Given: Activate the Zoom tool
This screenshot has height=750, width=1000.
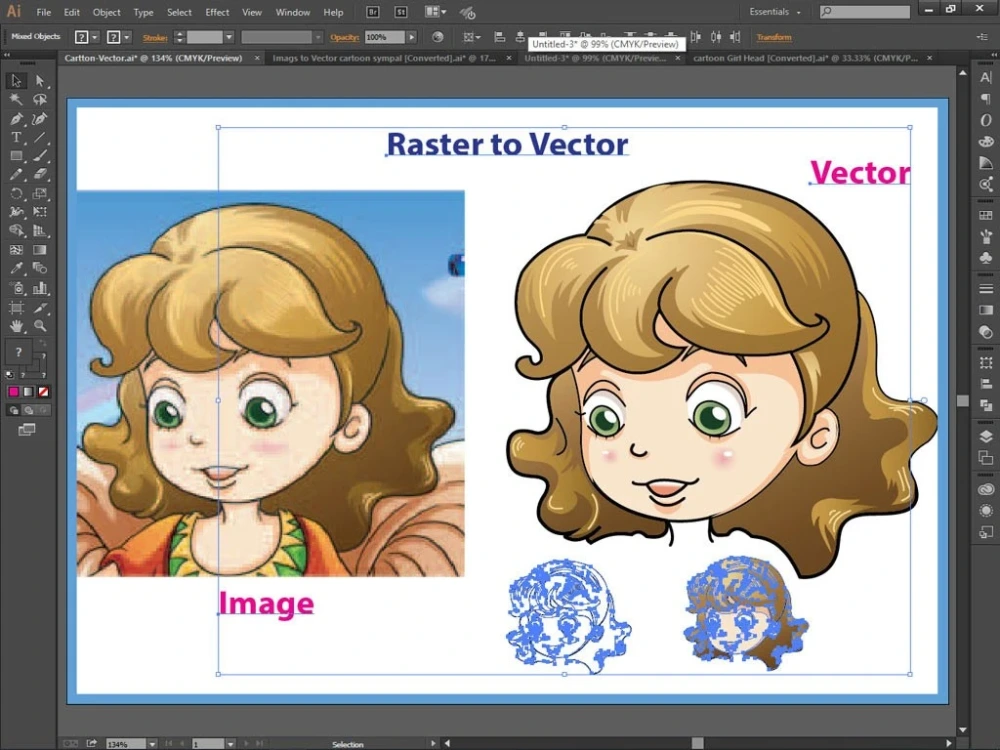Looking at the screenshot, I should (x=40, y=326).
